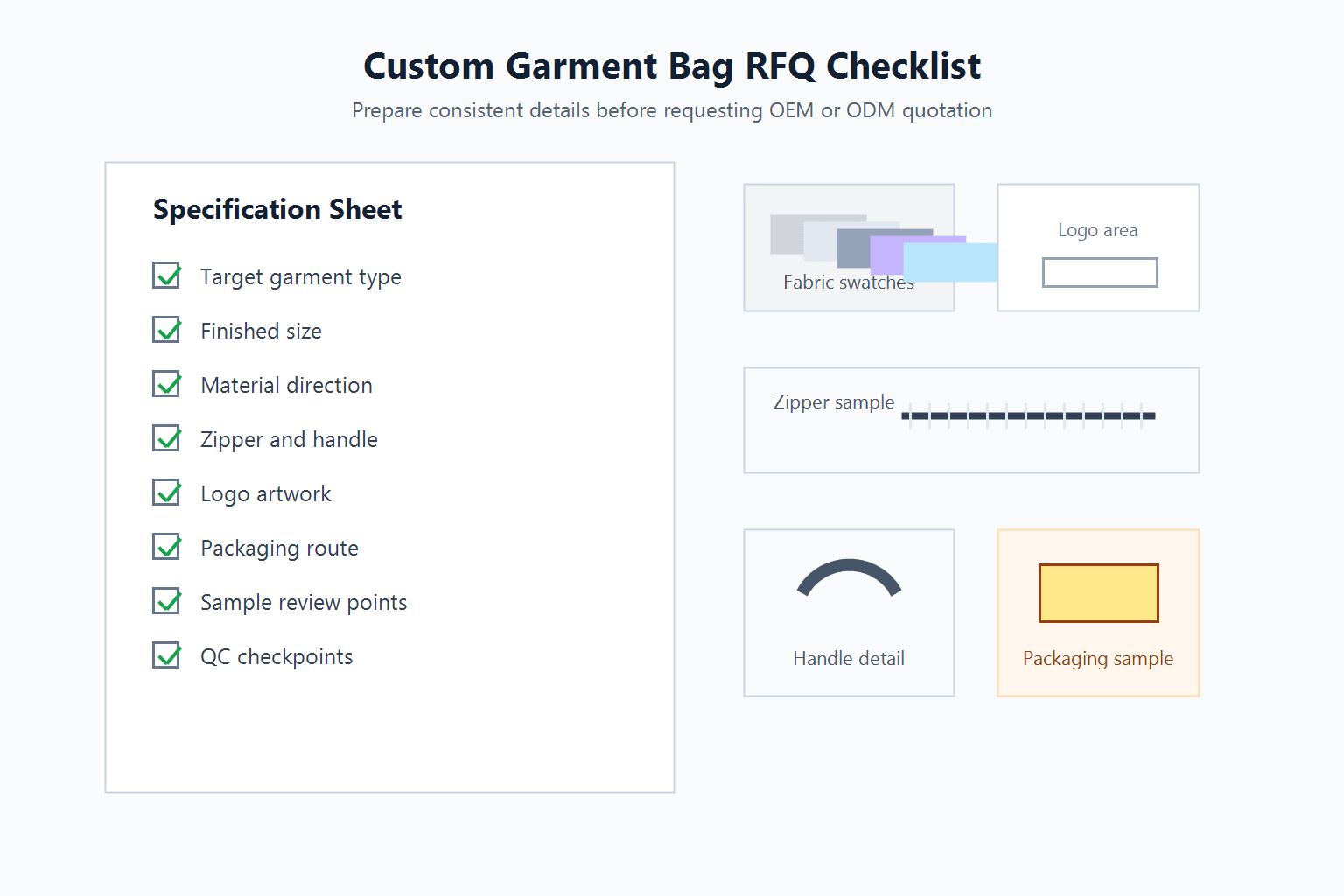The width and height of the screenshot is (1344, 896).
Task: Click the 'Finished size' text
Action: click(262, 331)
